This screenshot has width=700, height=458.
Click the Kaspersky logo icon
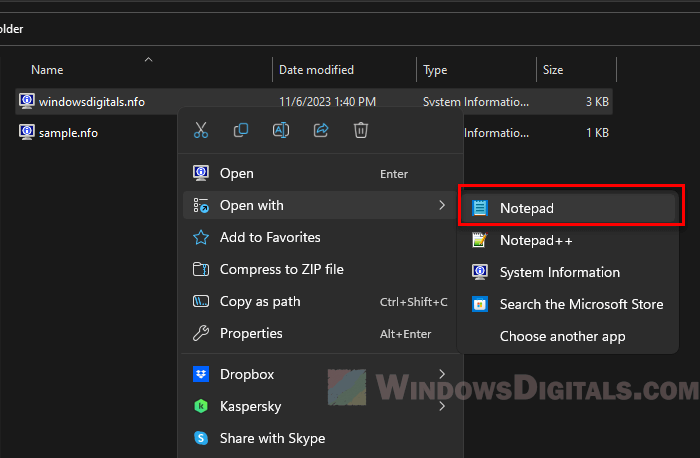201,406
